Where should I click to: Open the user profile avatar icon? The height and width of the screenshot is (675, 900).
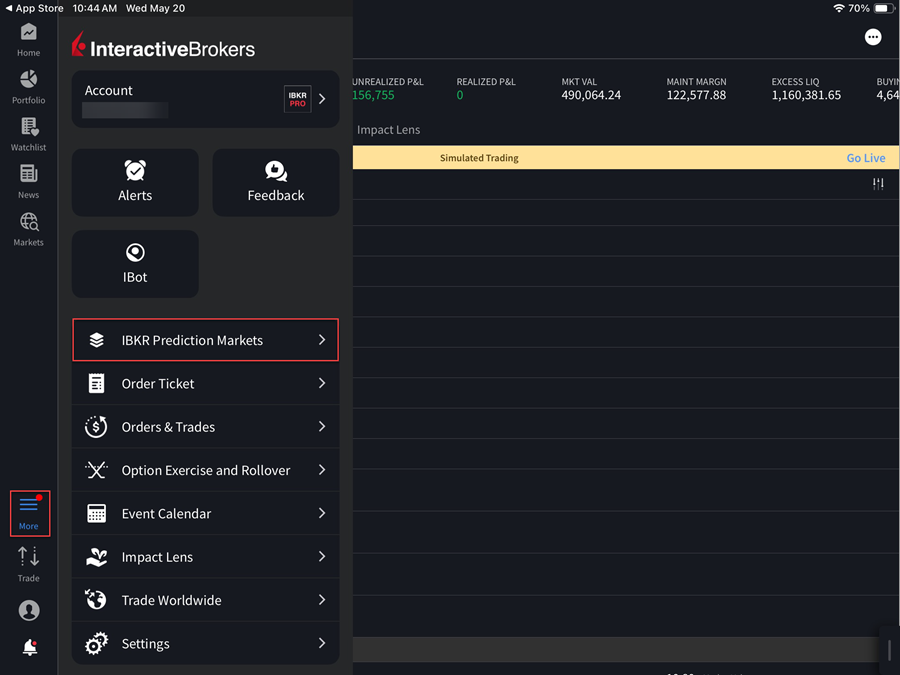(29, 610)
